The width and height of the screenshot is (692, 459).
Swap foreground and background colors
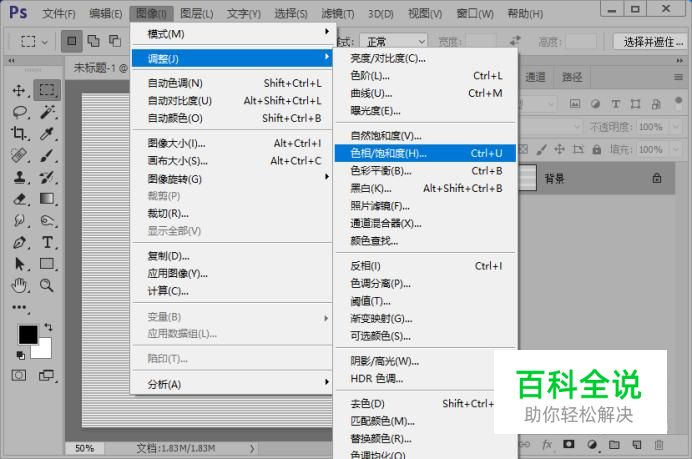48,327
